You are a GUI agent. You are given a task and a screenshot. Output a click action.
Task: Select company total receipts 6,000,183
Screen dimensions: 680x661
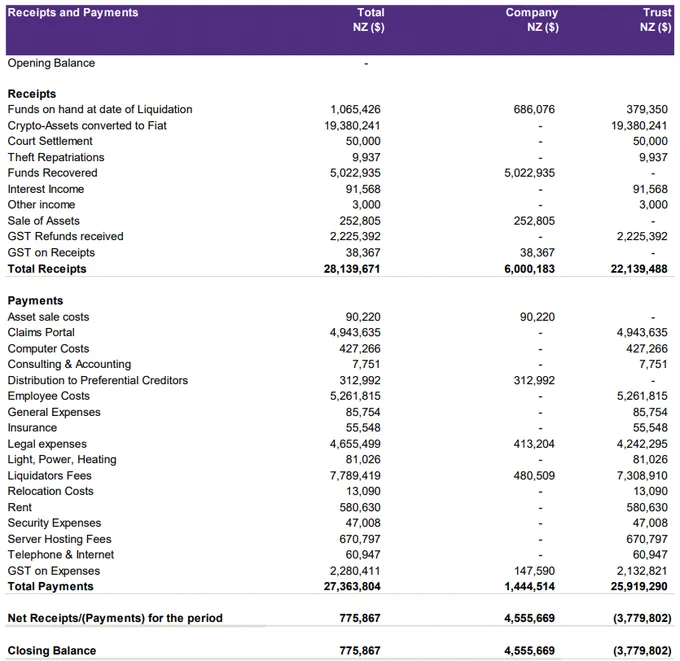pyautogui.click(x=529, y=269)
